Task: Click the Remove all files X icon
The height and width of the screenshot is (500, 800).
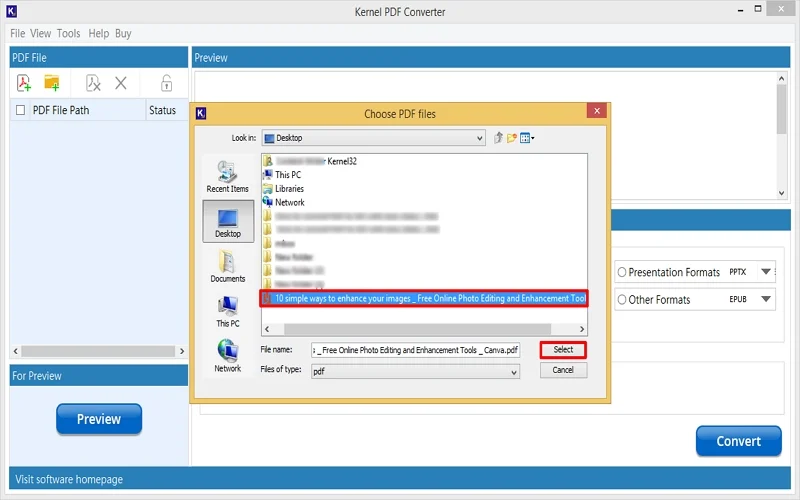Action: (x=121, y=83)
